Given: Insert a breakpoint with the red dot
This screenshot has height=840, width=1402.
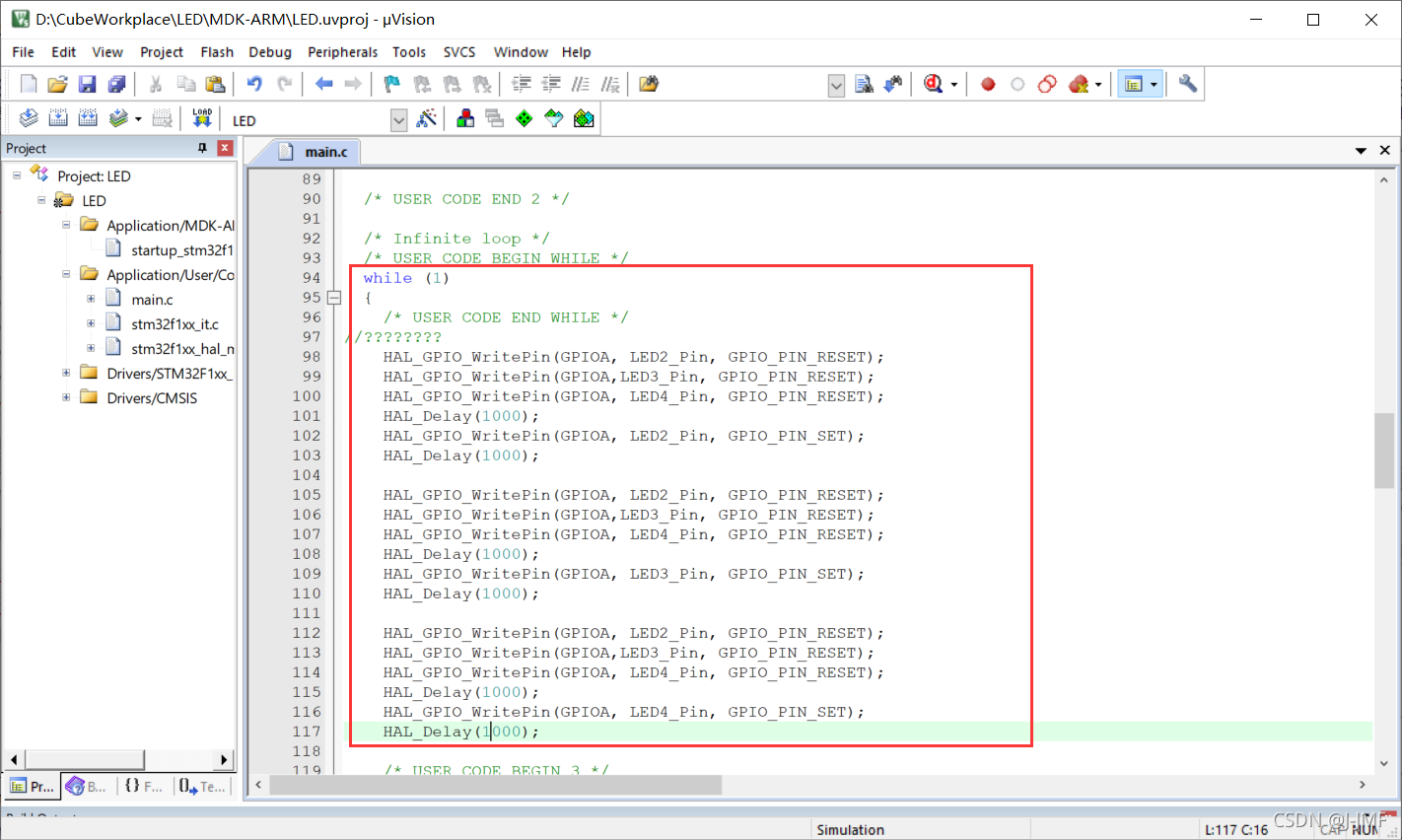Looking at the screenshot, I should [x=988, y=85].
